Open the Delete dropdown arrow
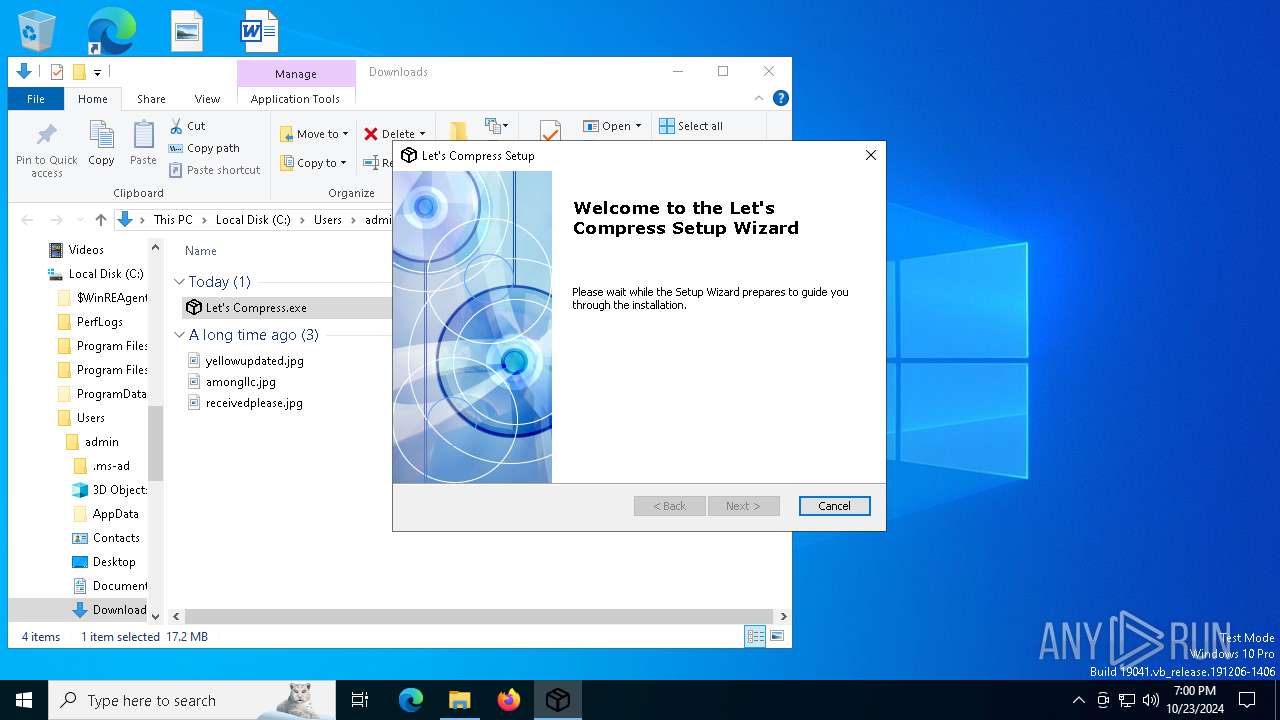Viewport: 1280px width, 720px height. [x=422, y=134]
